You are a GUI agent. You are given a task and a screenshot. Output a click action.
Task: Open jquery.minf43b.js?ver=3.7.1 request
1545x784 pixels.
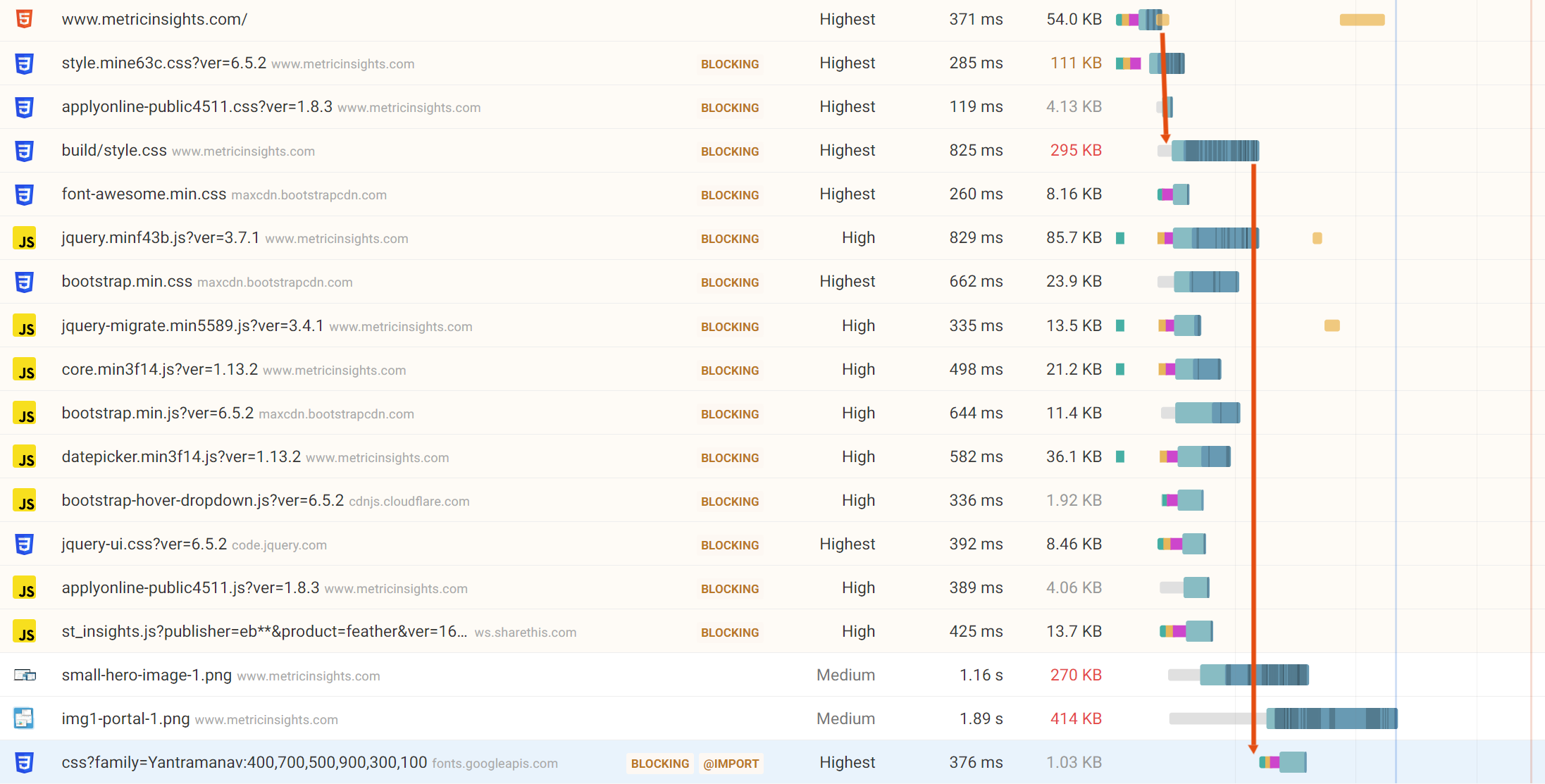(161, 237)
